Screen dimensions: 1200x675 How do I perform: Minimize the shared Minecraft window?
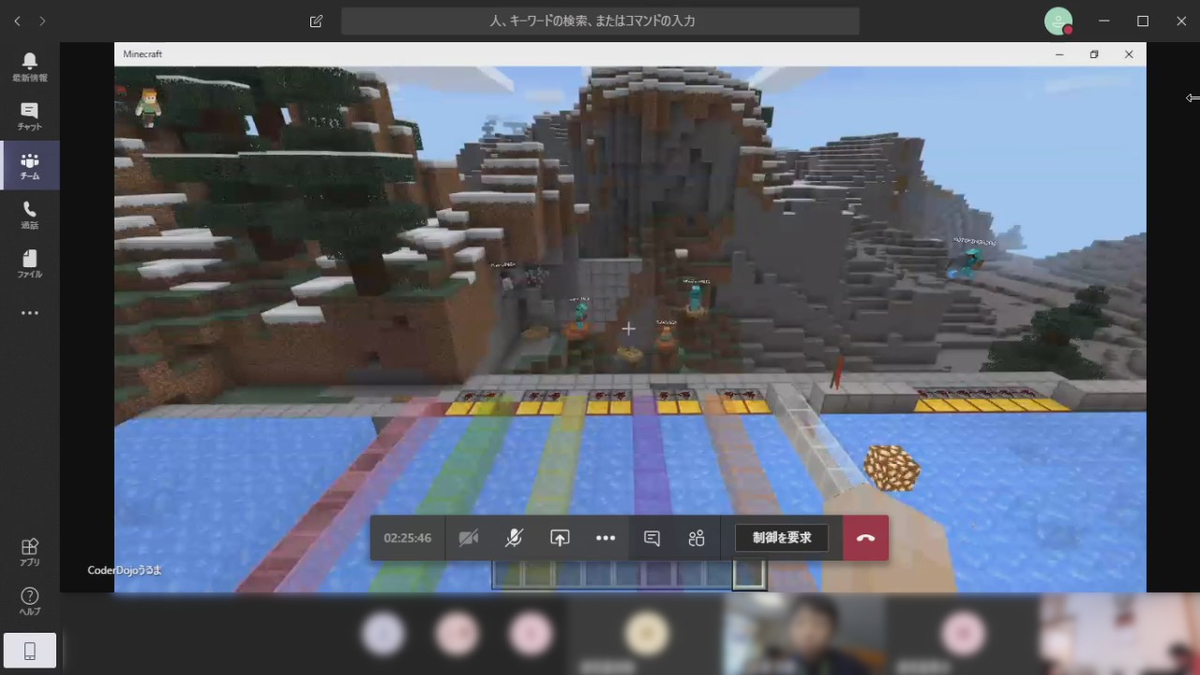pos(1060,54)
